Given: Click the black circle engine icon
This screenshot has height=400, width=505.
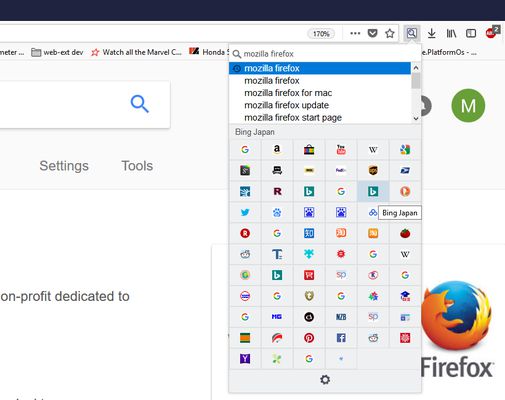Looking at the screenshot, I should click(309, 317).
